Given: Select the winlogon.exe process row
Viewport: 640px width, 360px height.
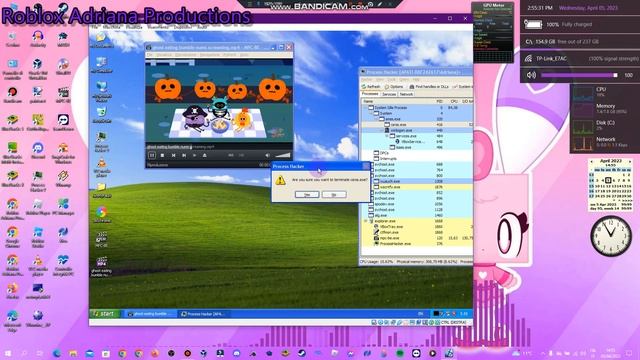Looking at the screenshot, I should (416, 130).
